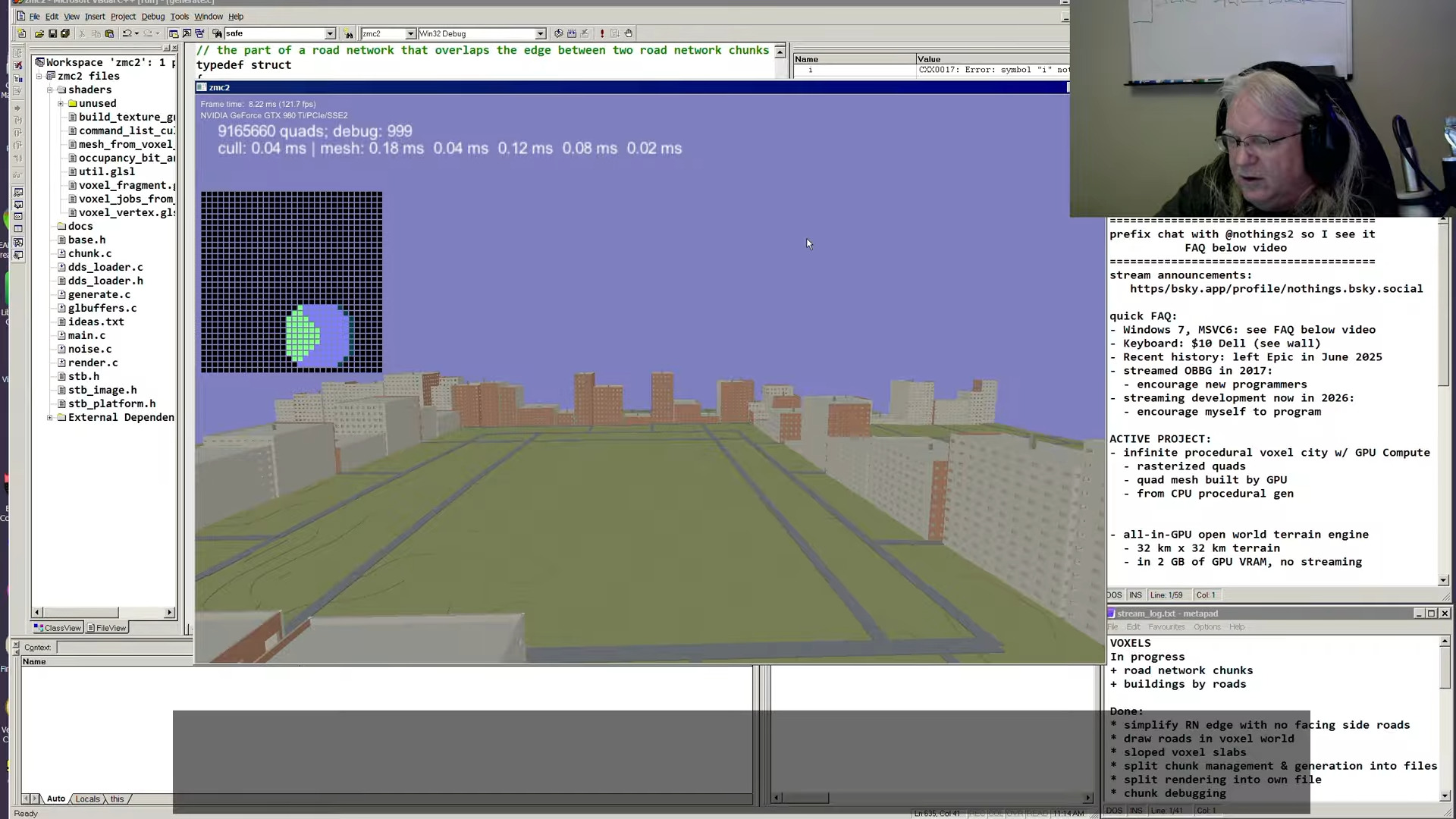Image resolution: width=1456 pixels, height=819 pixels.
Task: Switch to the FileView tab
Action: tap(106, 628)
